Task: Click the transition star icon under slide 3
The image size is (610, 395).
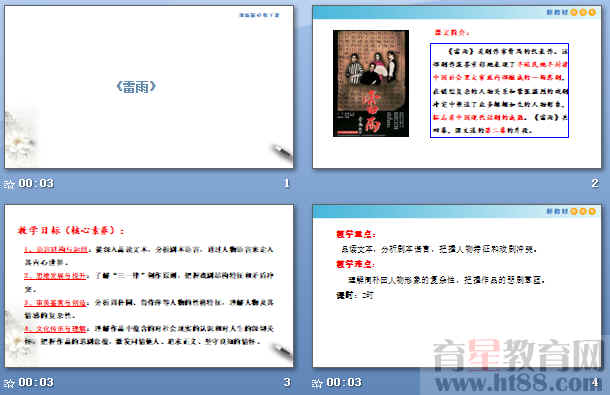Action: point(9,383)
